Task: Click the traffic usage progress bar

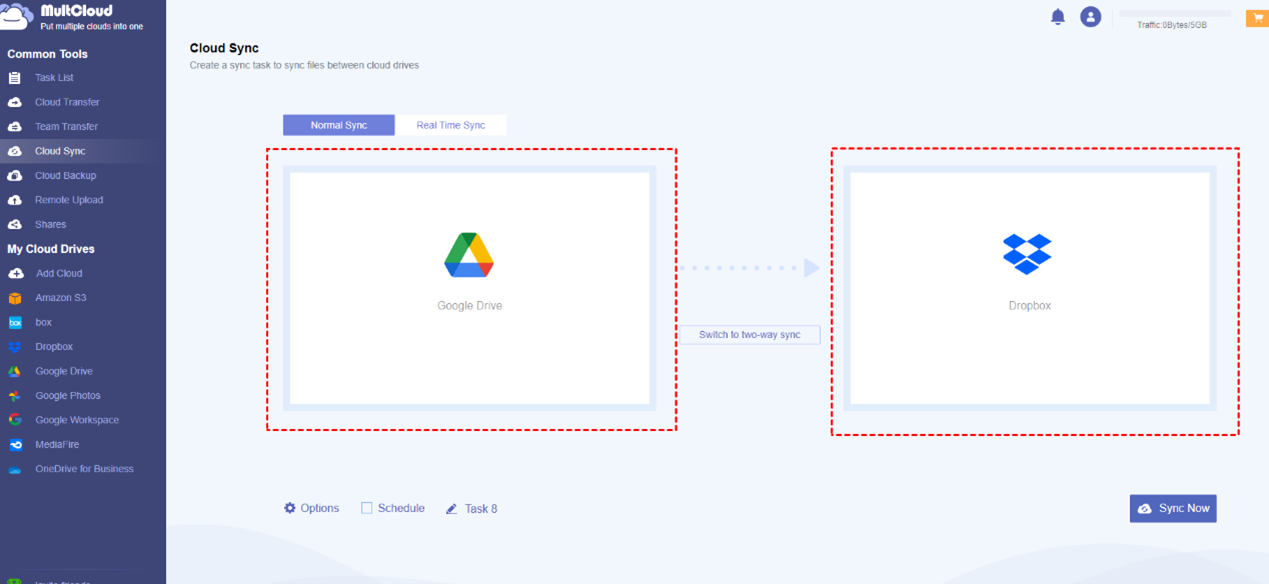Action: 1175,13
